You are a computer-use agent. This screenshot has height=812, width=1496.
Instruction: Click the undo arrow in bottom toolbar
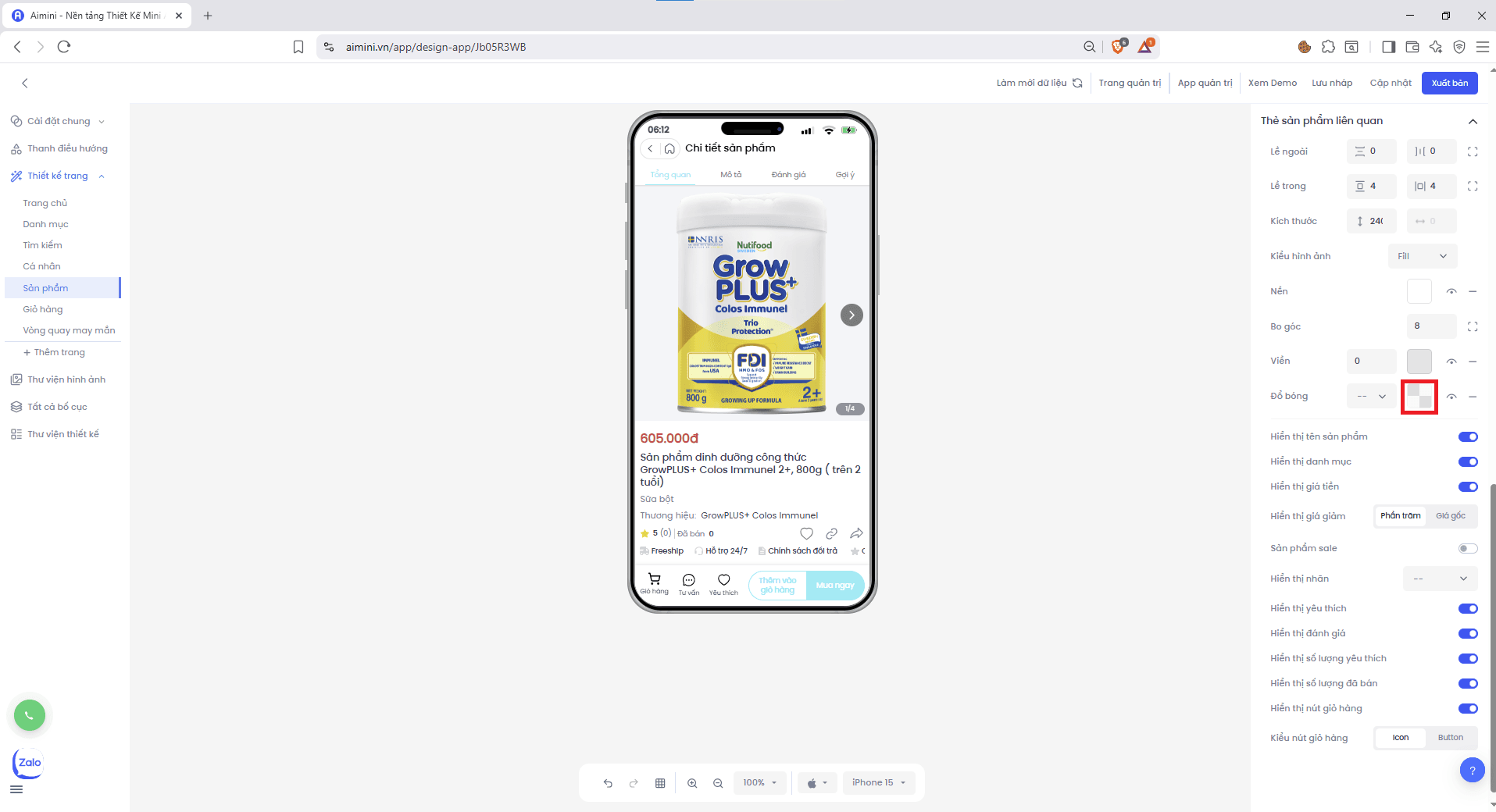(x=608, y=783)
